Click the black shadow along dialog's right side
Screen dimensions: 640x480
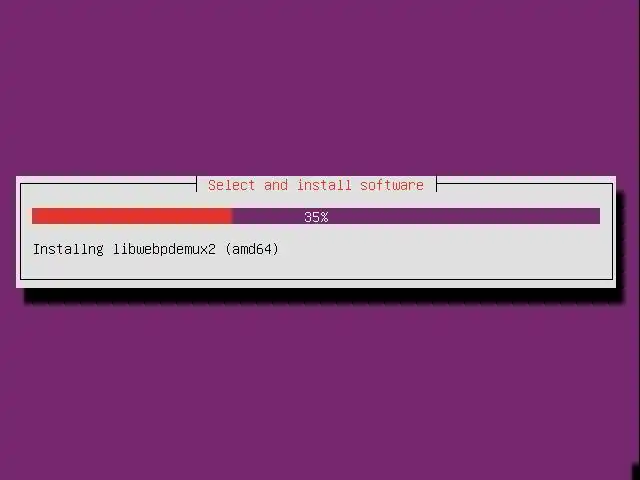(620, 241)
